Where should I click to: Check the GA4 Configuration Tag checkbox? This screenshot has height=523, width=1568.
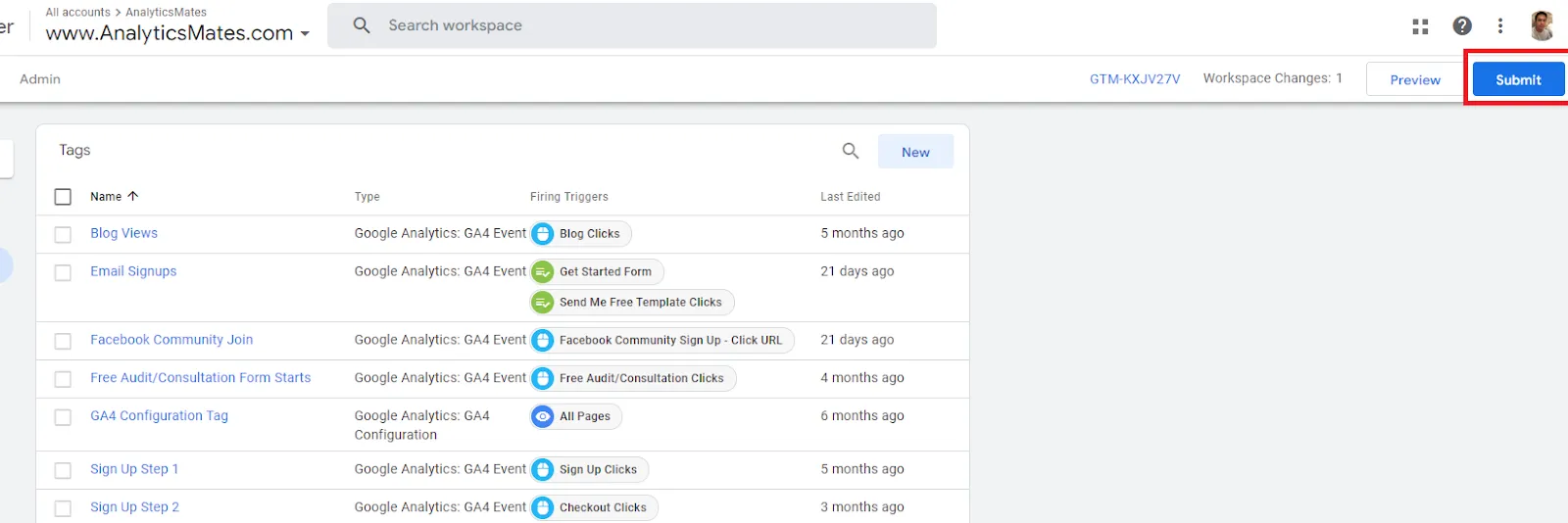click(63, 417)
